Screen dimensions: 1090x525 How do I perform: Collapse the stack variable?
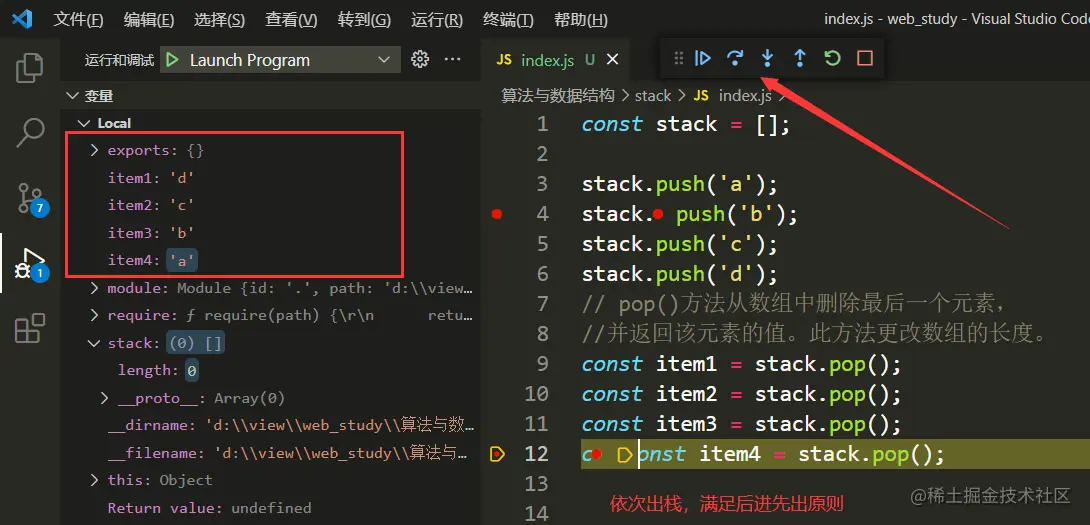(95, 343)
